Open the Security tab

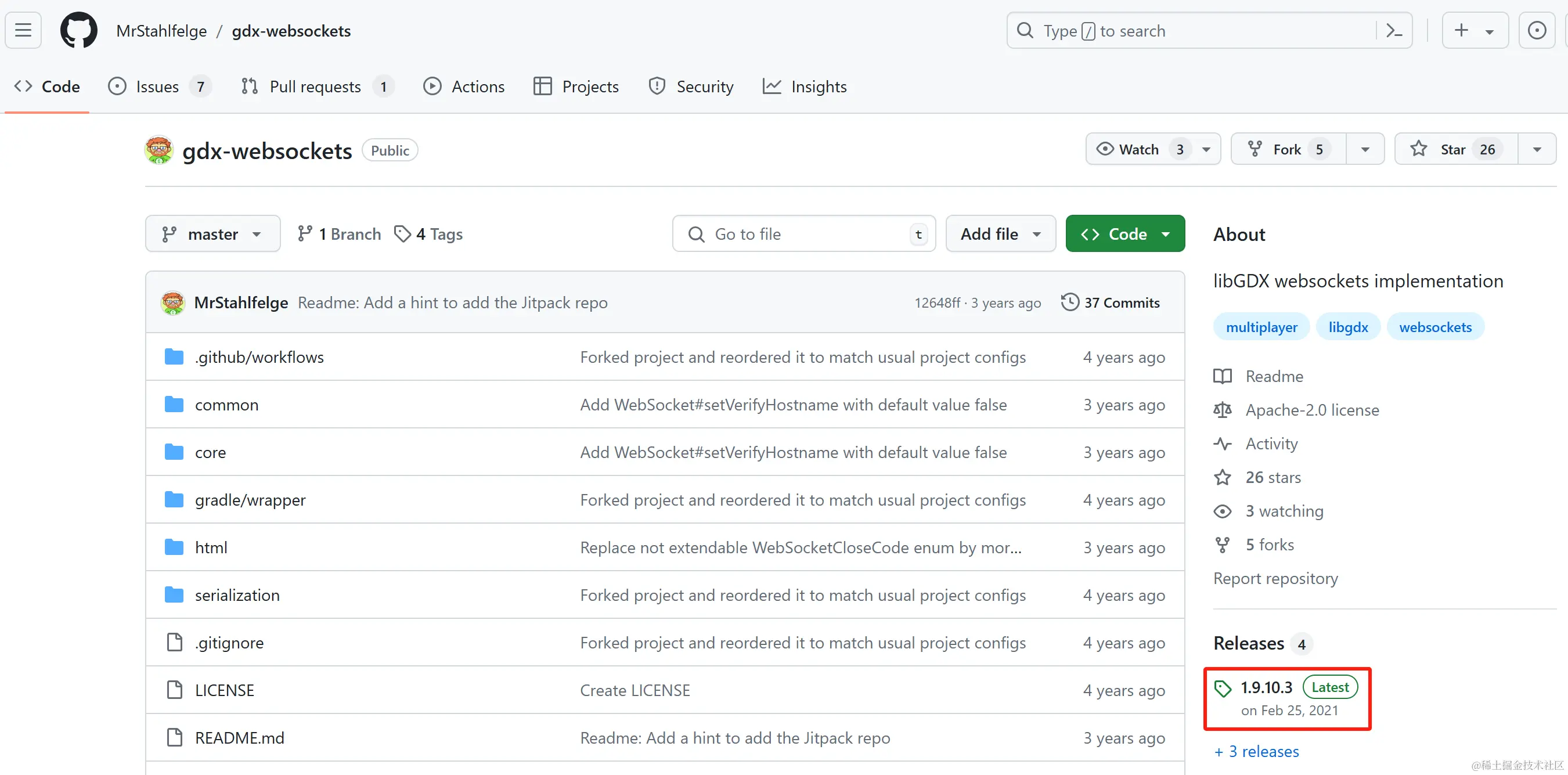tap(691, 86)
